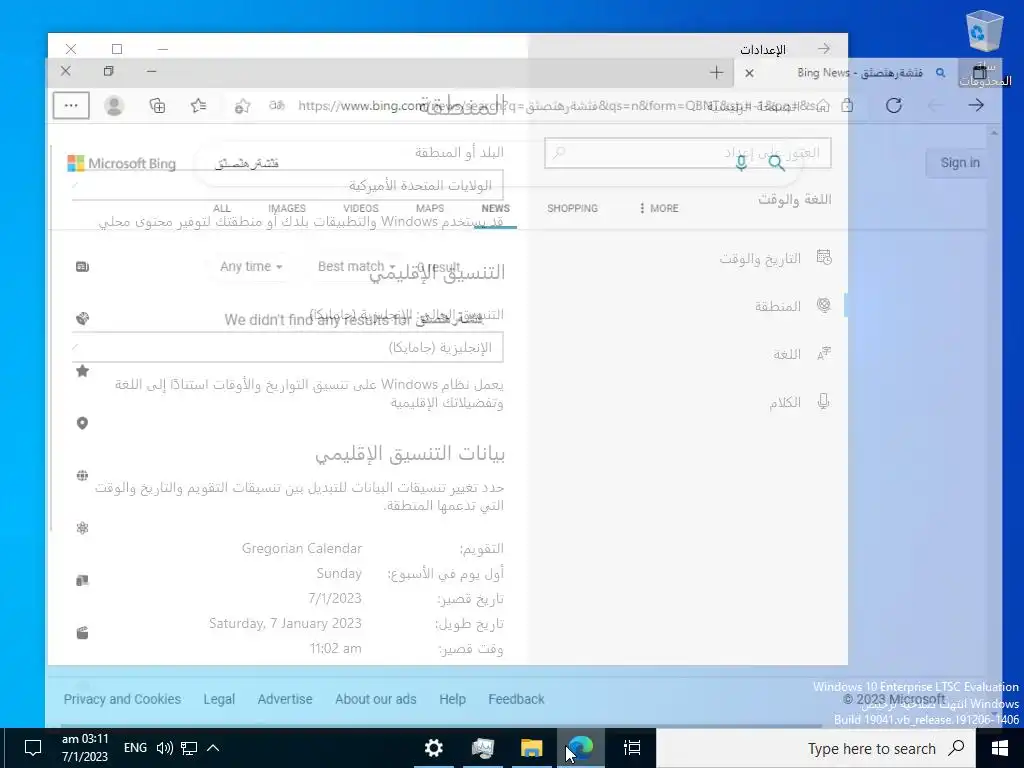Open the Help footer link
1024x768 pixels.
452,699
